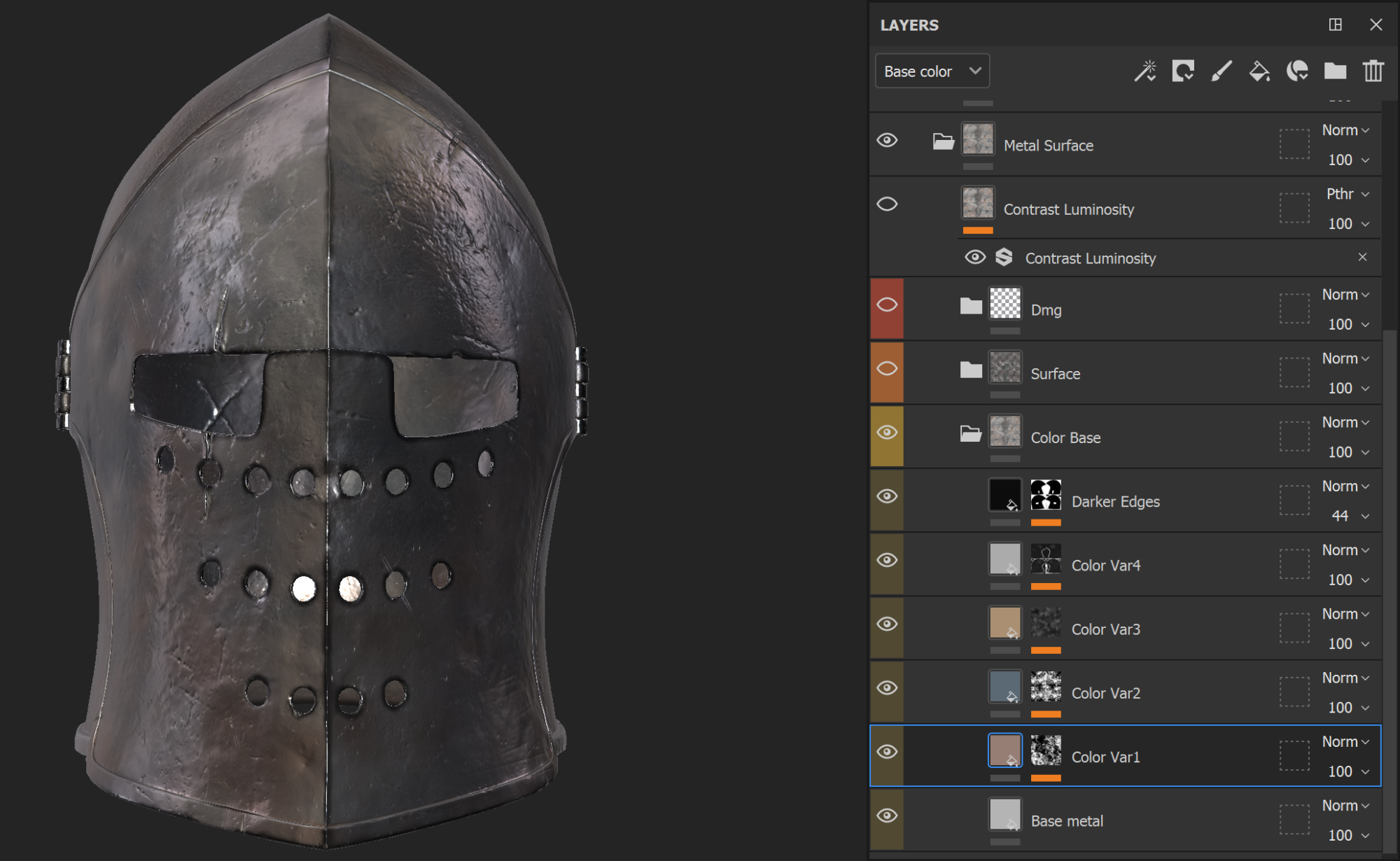Toggle the Layers panel dock layout icon
Viewport: 1400px width, 861px height.
pos(1336,24)
